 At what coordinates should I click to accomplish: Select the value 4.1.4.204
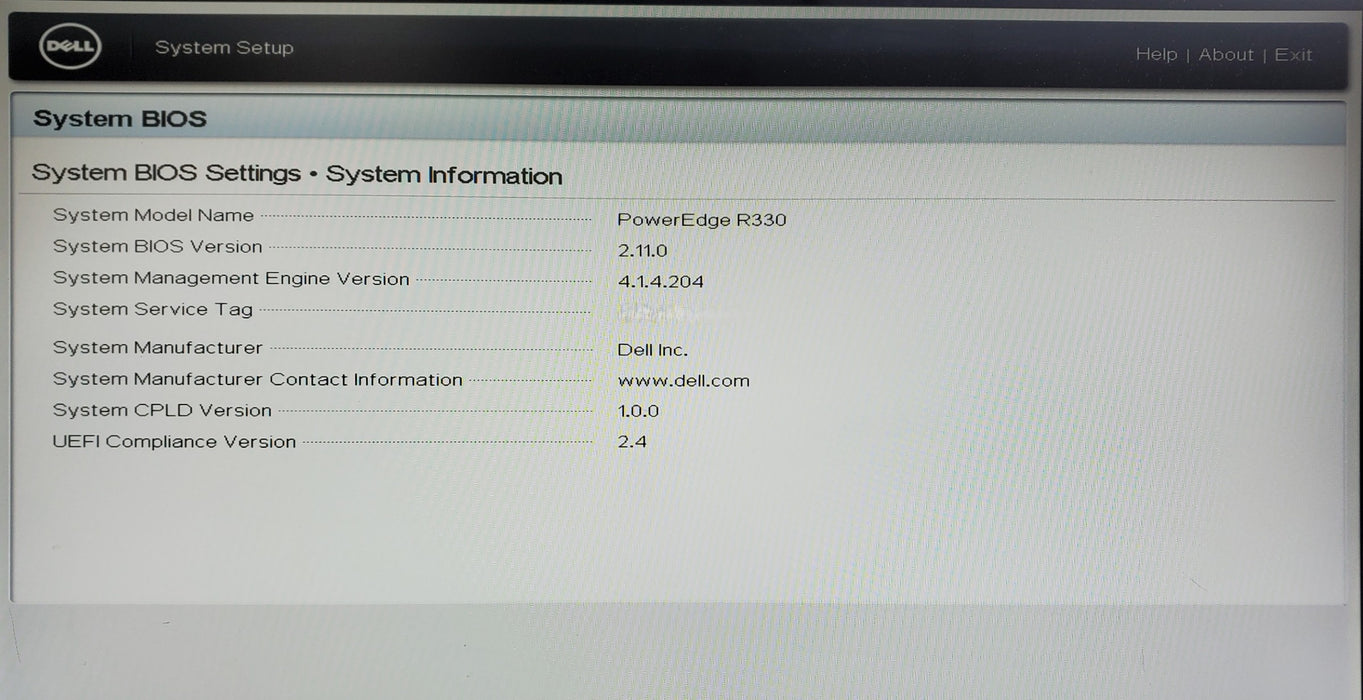tap(661, 282)
